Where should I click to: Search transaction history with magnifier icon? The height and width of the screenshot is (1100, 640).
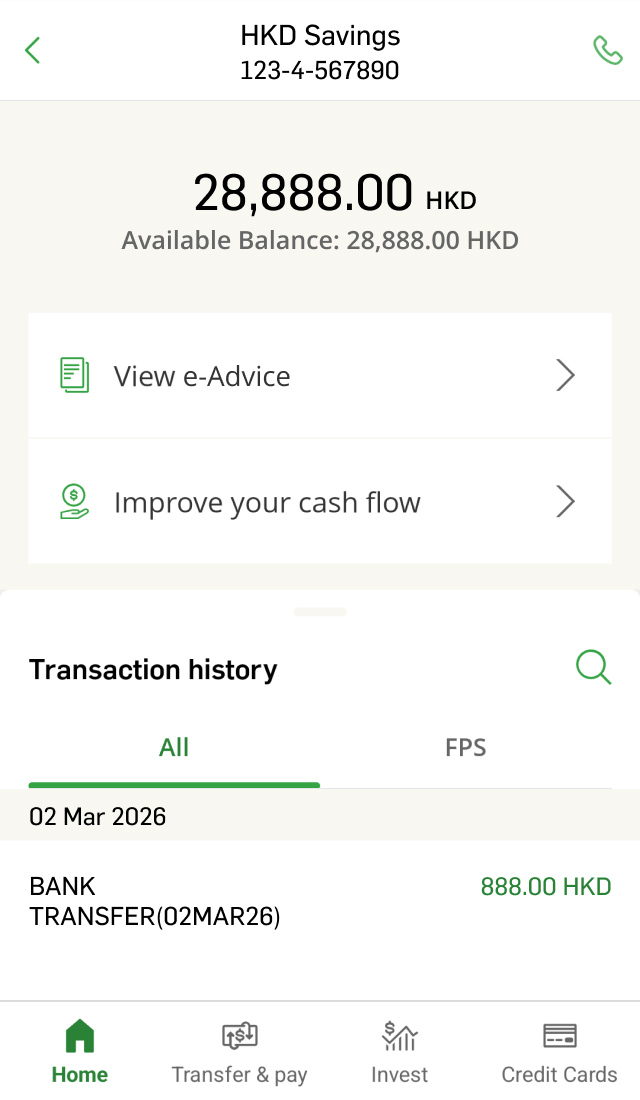[x=593, y=667]
